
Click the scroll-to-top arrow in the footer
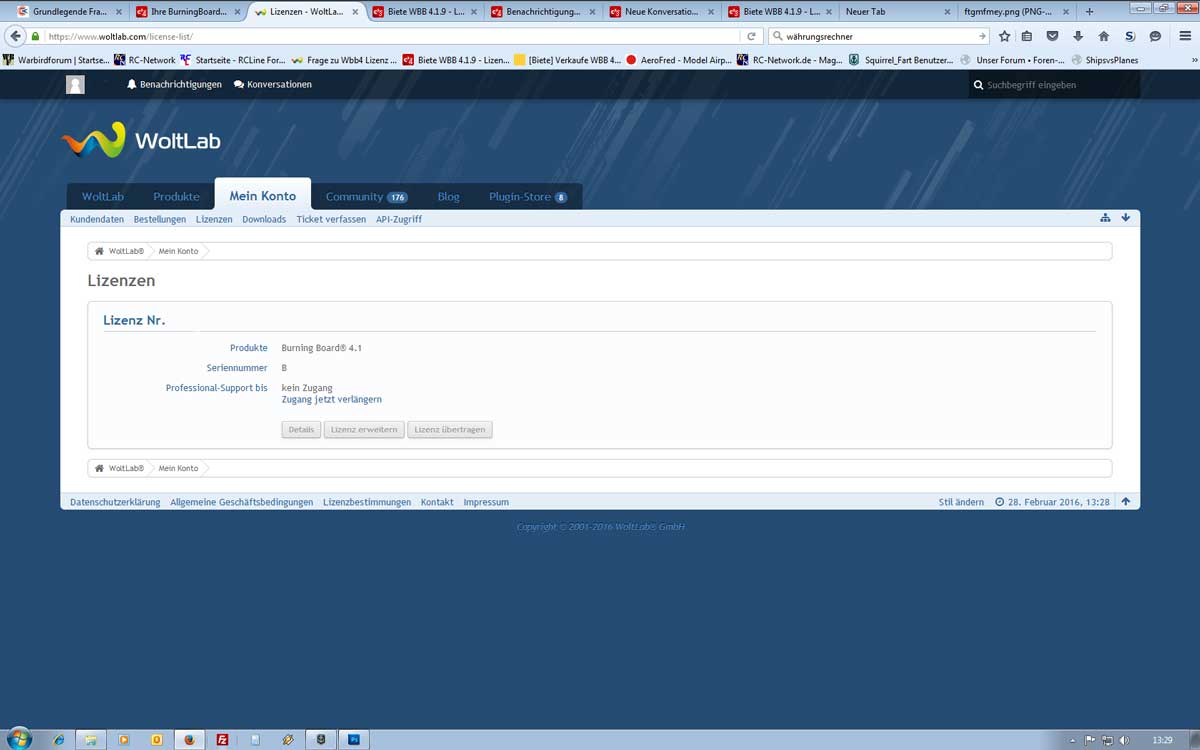(1125, 502)
